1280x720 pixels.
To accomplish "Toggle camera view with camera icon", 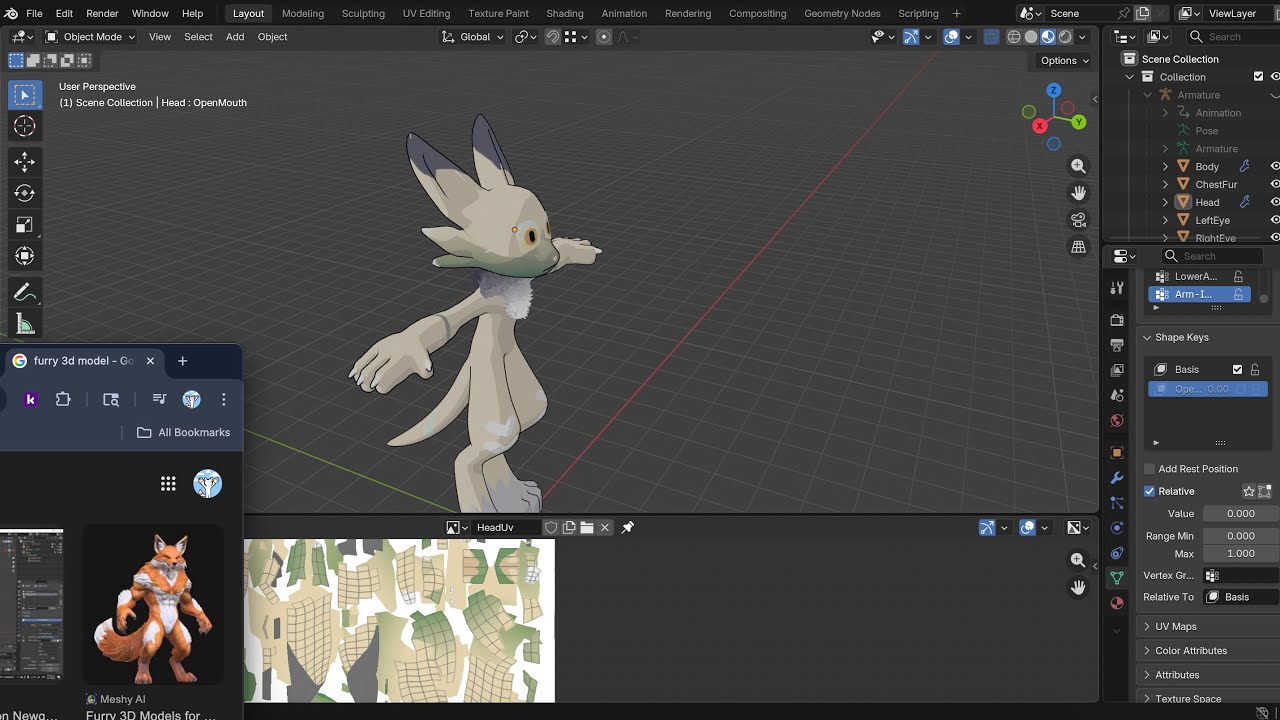I will pos(1078,220).
